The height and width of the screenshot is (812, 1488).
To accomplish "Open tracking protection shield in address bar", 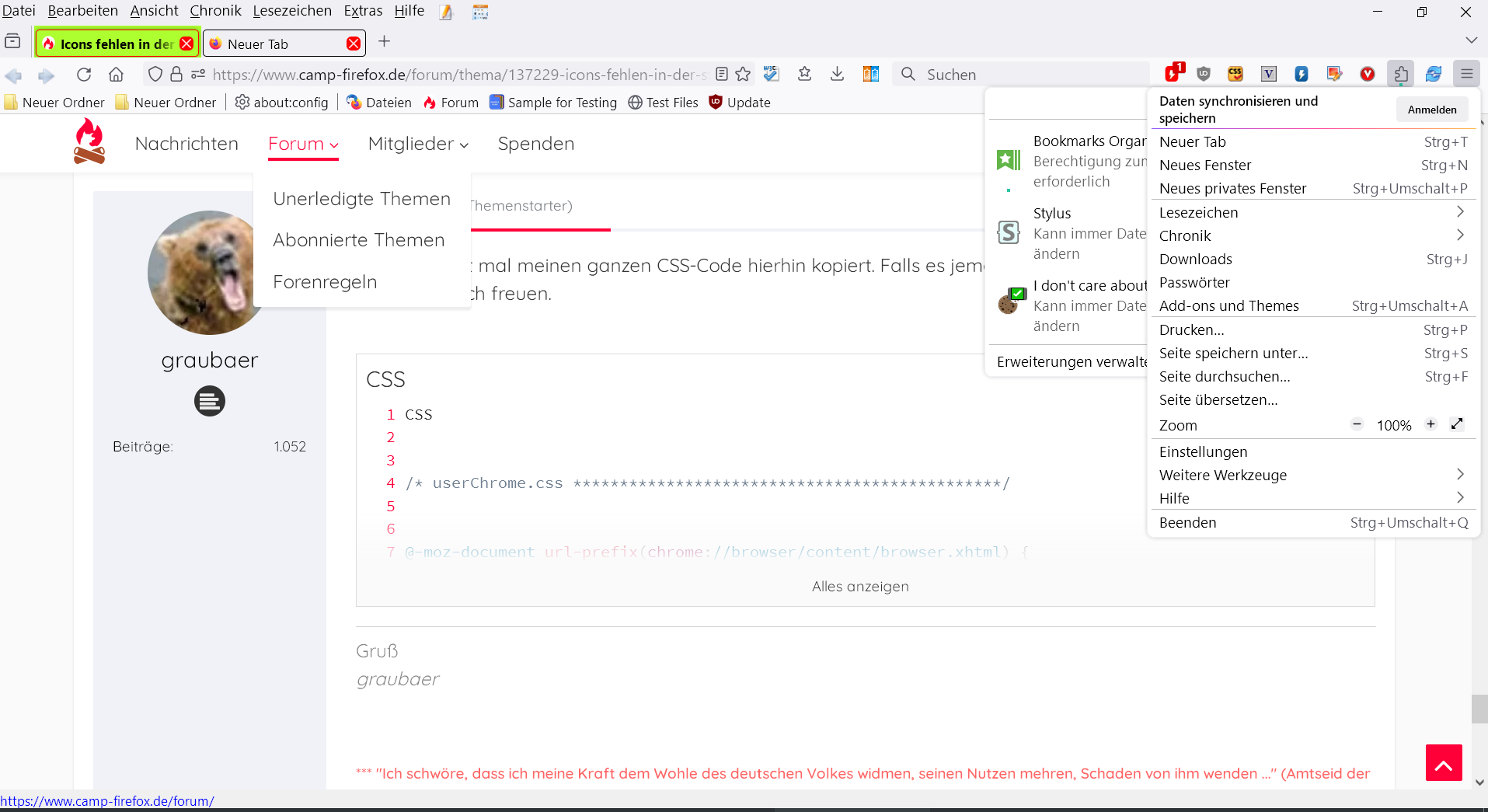I will tap(155, 75).
